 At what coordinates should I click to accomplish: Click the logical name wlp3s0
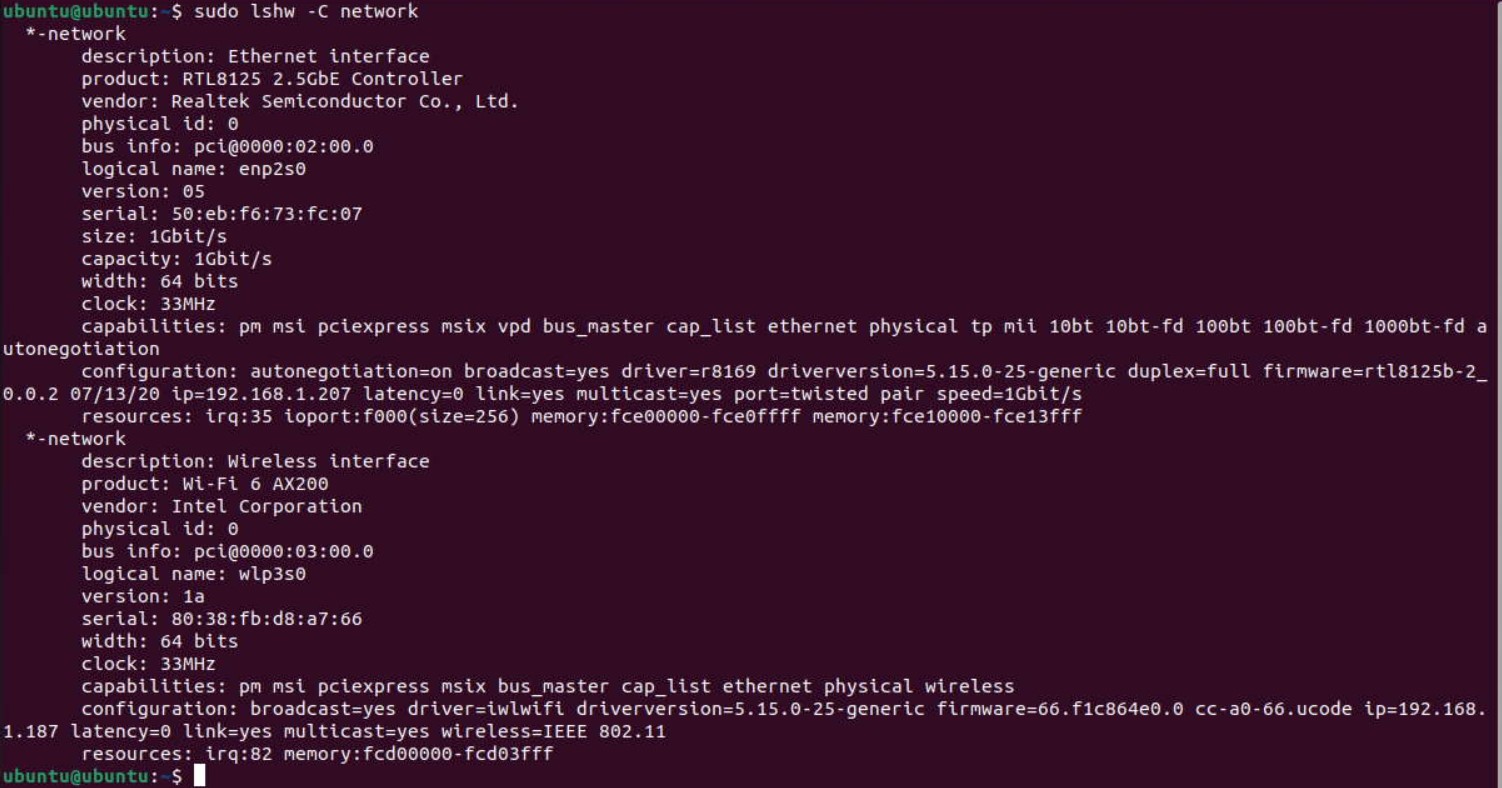pos(272,573)
